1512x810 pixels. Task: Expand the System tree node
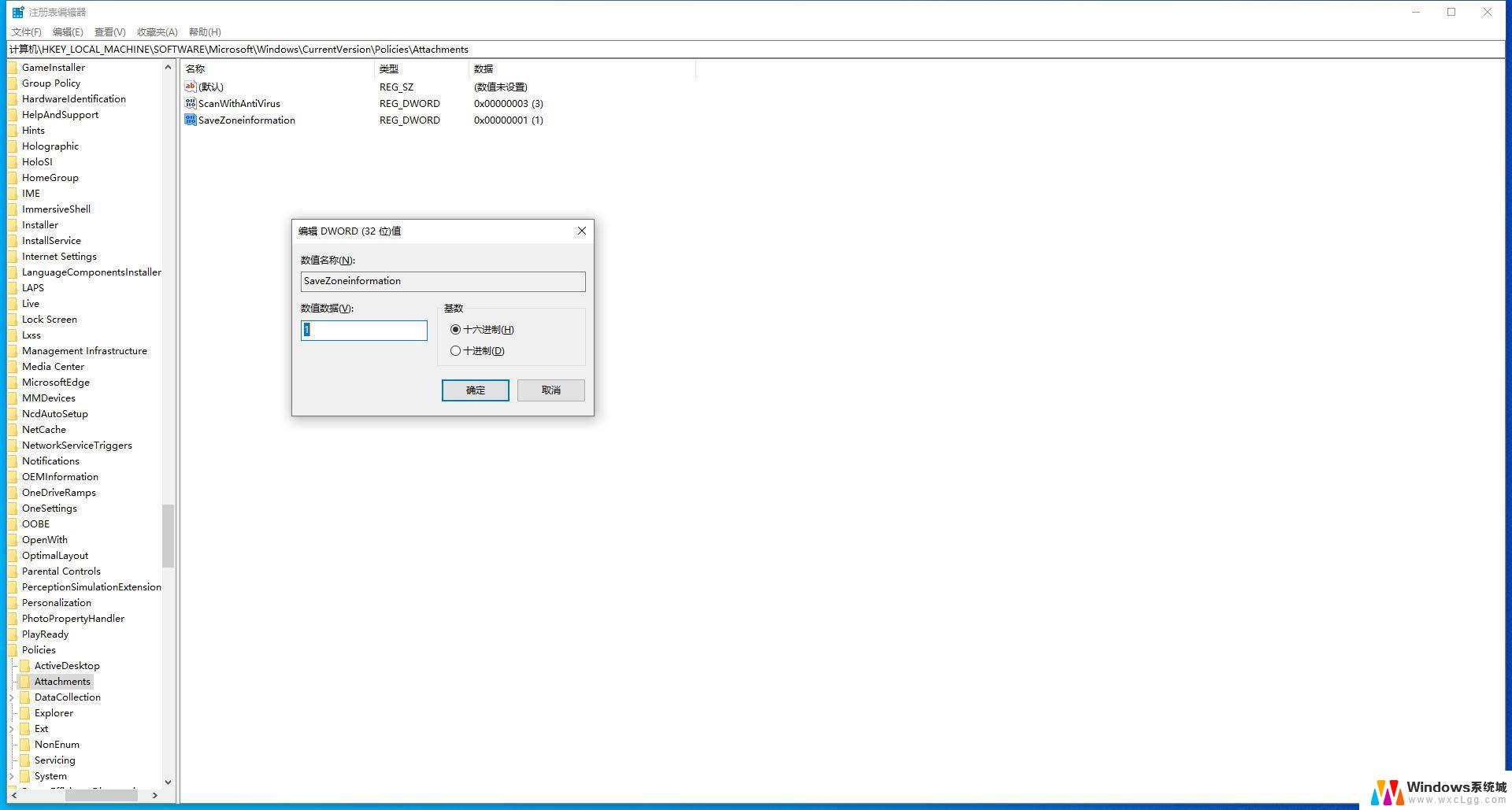pos(12,776)
